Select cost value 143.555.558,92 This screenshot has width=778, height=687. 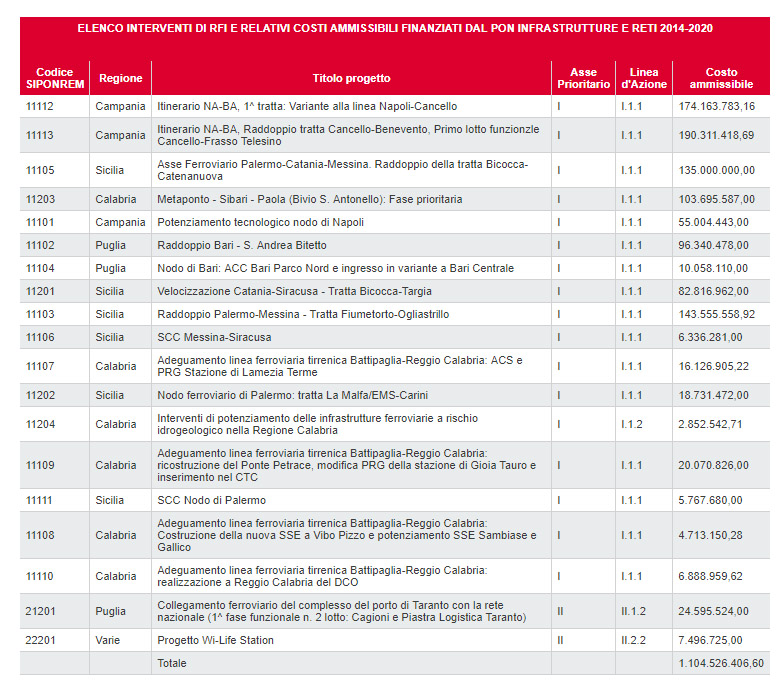716,314
